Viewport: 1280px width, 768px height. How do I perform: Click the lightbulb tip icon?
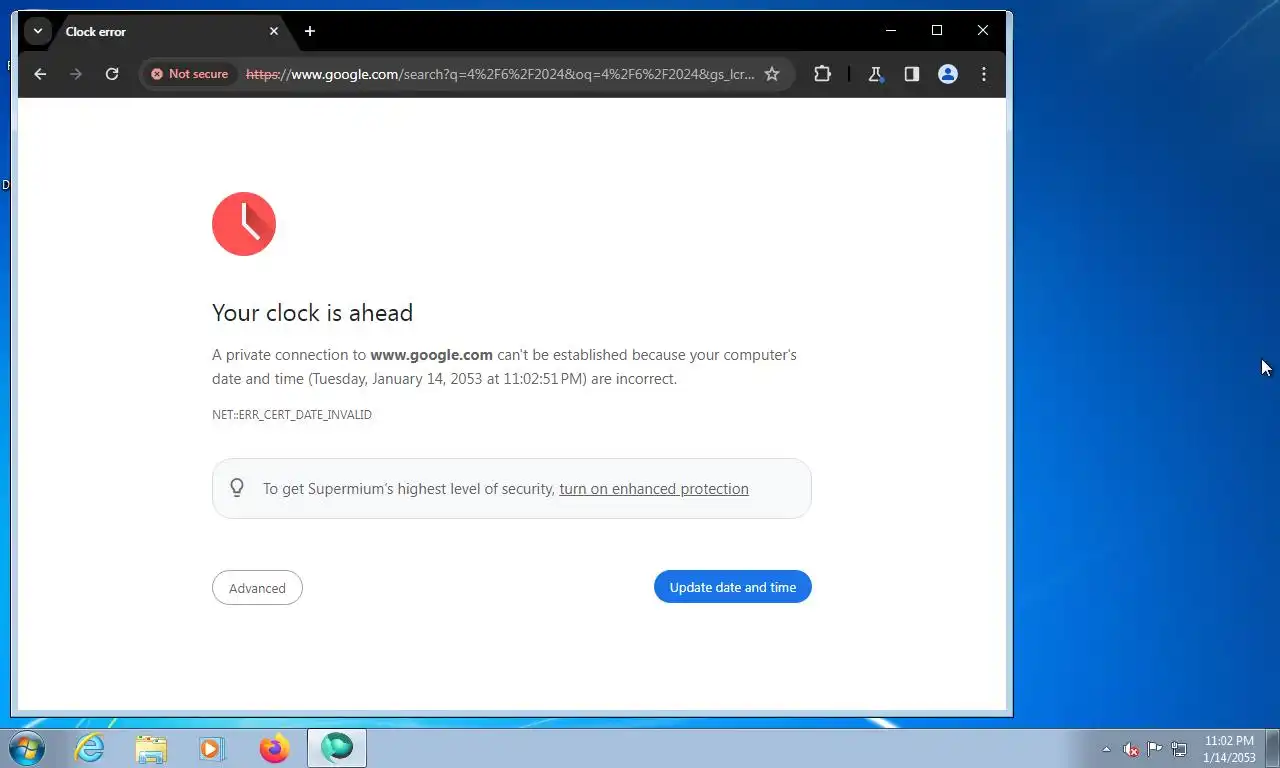[237, 488]
